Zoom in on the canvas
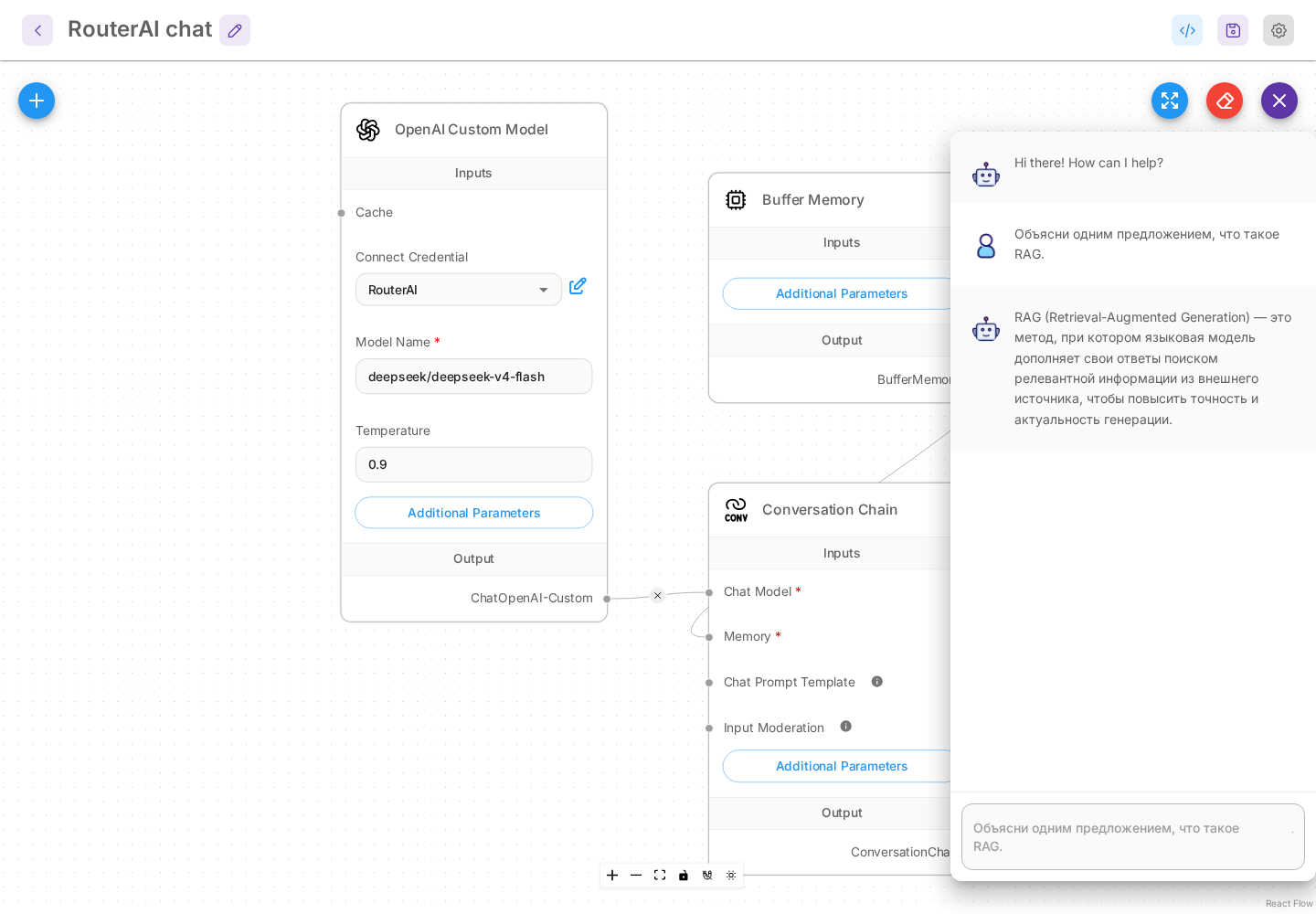Image resolution: width=1316 pixels, height=914 pixels. 612,876
